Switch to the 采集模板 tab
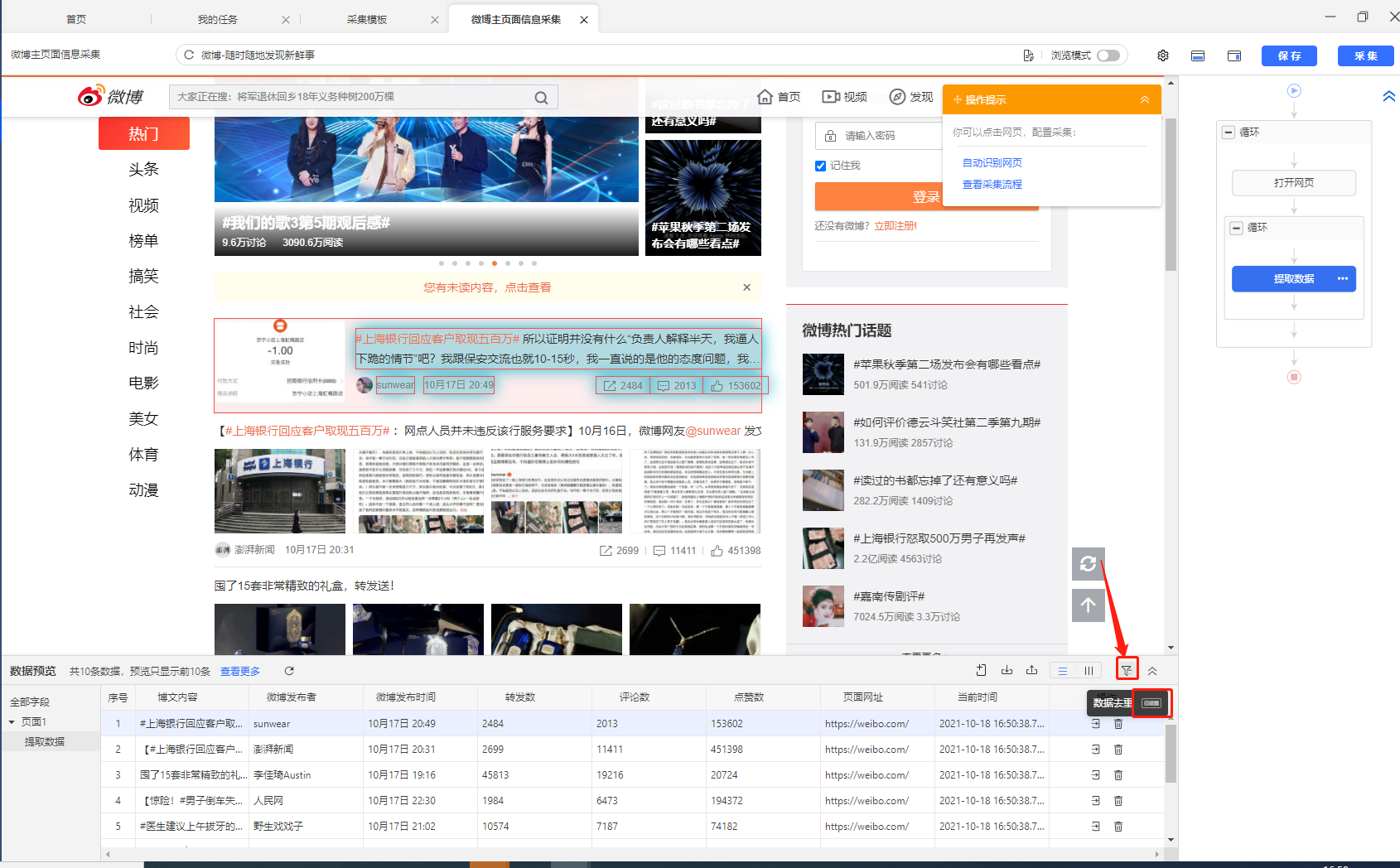The image size is (1400, 868). [x=367, y=19]
